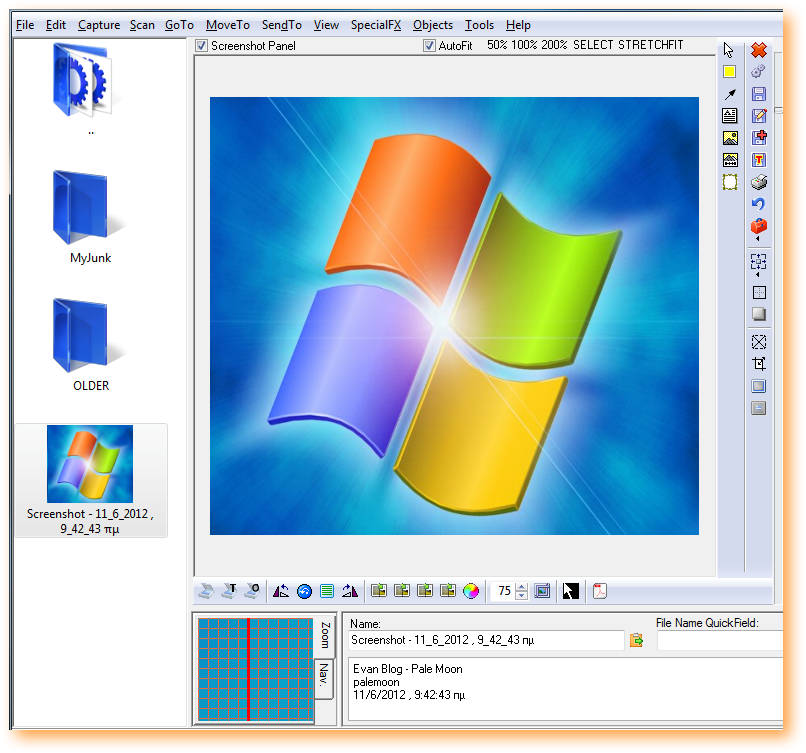The width and height of the screenshot is (806, 753).
Task: Click the grey shadow box icon
Action: 759,314
